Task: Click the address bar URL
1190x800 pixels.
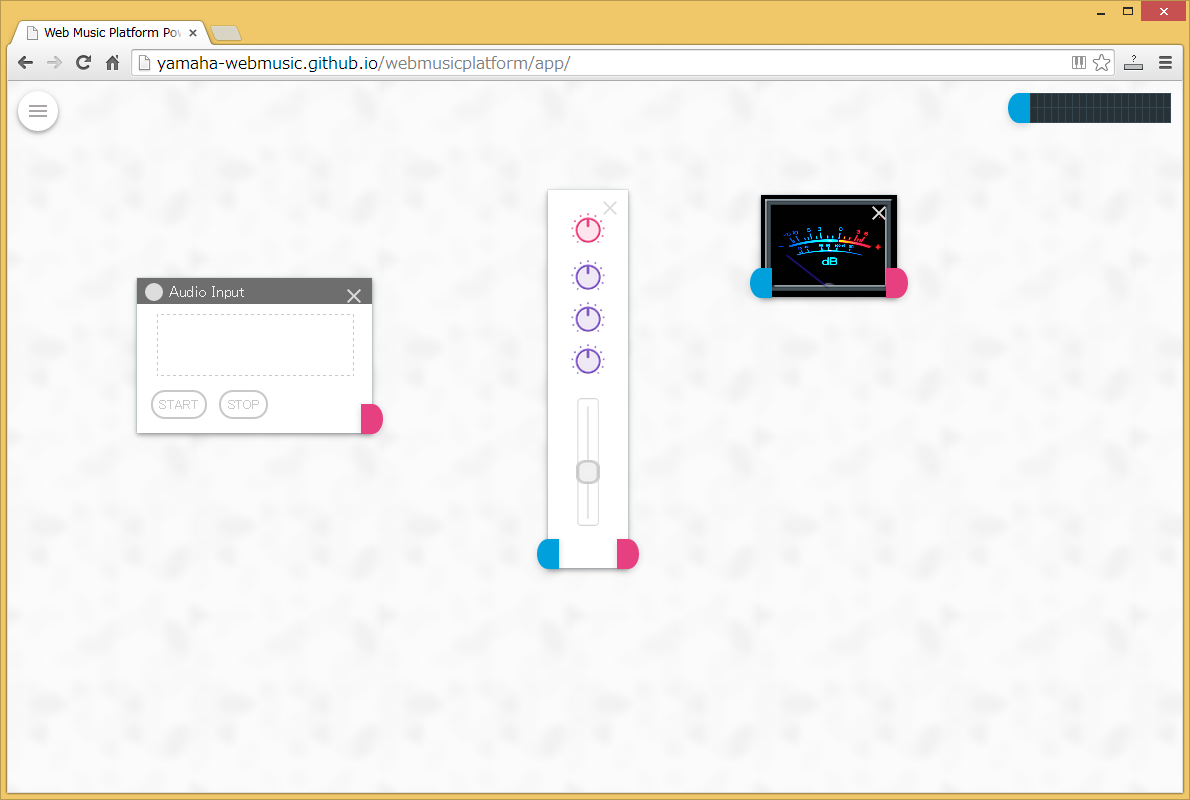Action: pos(364,63)
